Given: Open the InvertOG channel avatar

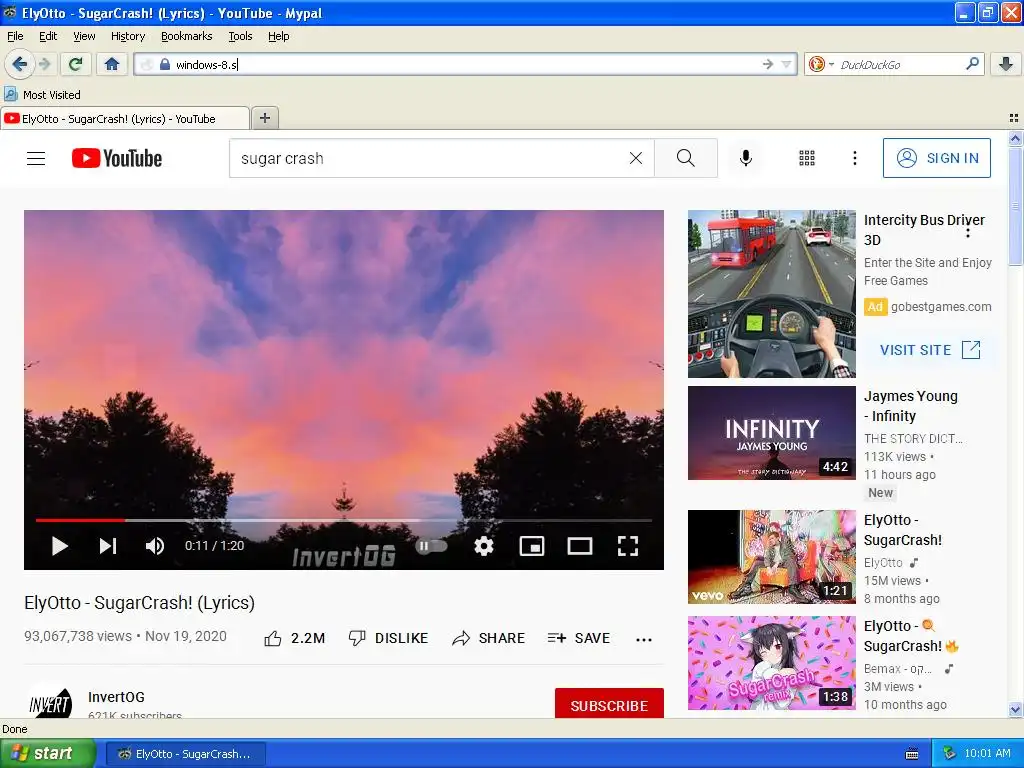Looking at the screenshot, I should (50, 701).
